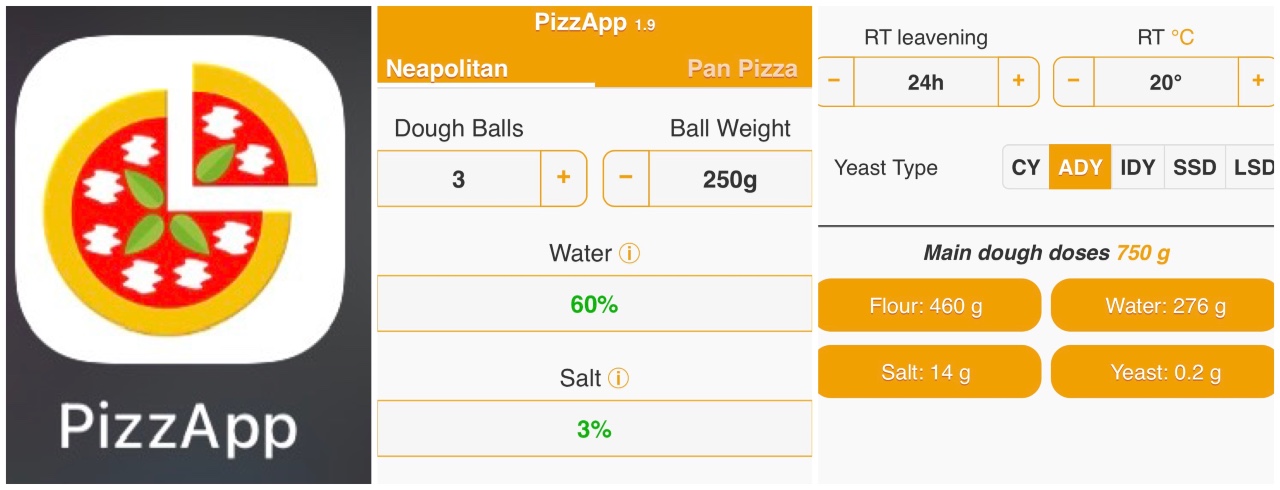This screenshot has width=1280, height=490.
Task: Select IDY yeast type
Action: (x=1138, y=168)
